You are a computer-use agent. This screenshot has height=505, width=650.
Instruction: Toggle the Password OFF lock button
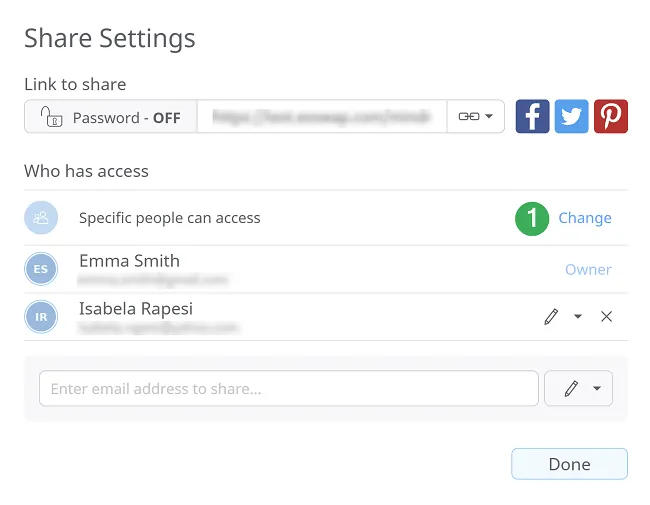coord(111,117)
